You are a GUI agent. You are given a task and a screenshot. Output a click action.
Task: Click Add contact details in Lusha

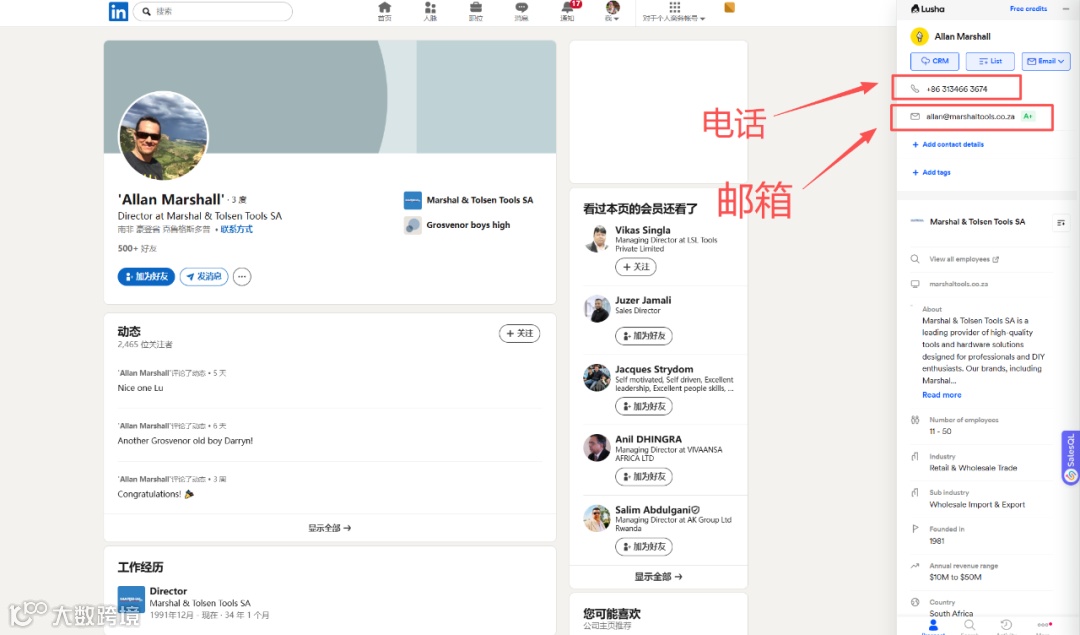pos(948,145)
